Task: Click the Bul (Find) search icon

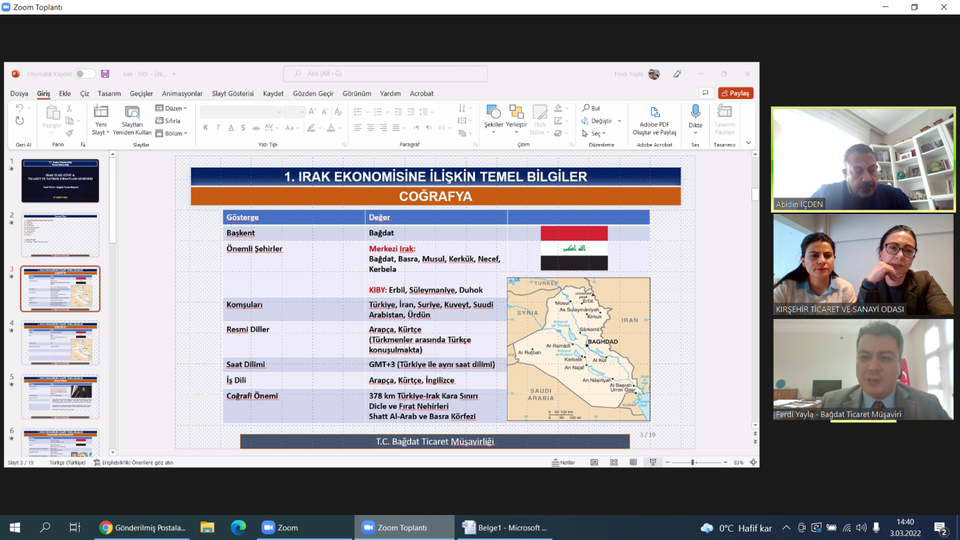Action: point(586,108)
